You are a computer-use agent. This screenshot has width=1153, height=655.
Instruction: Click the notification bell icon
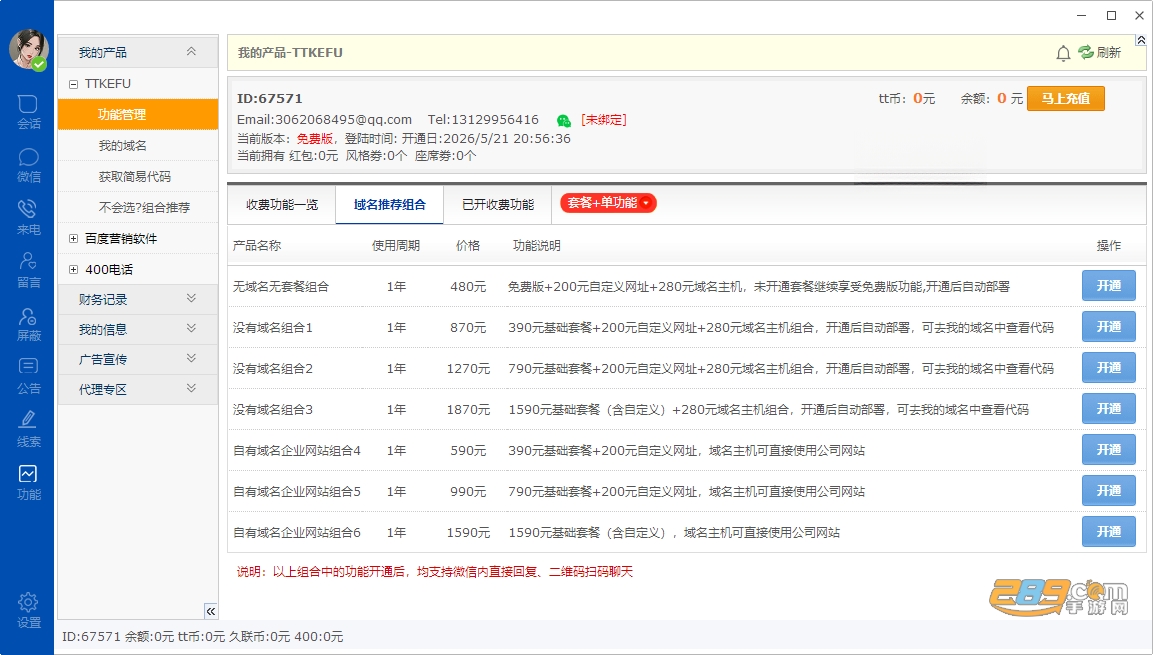[x=1063, y=53]
